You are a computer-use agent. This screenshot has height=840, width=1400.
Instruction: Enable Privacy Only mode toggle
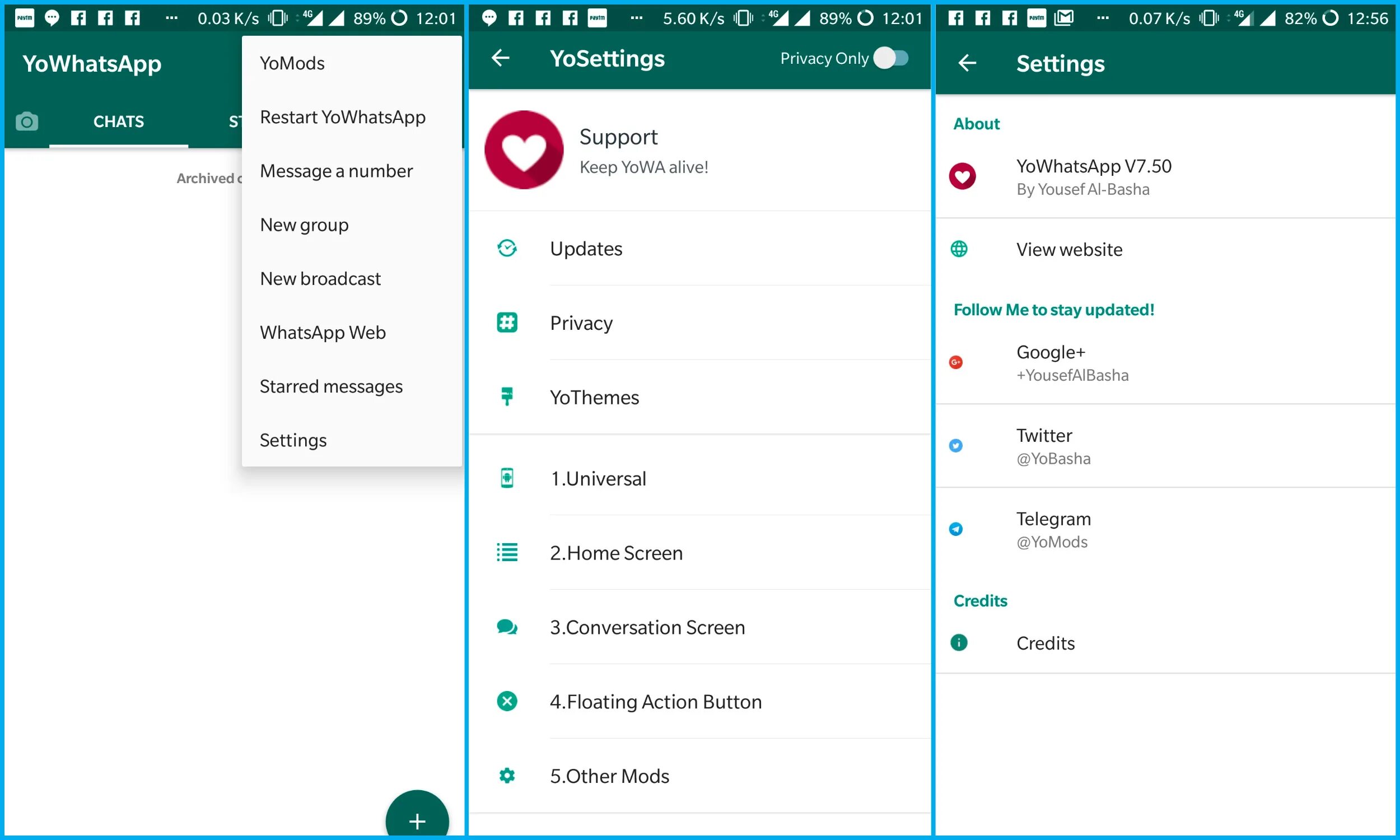895,58
